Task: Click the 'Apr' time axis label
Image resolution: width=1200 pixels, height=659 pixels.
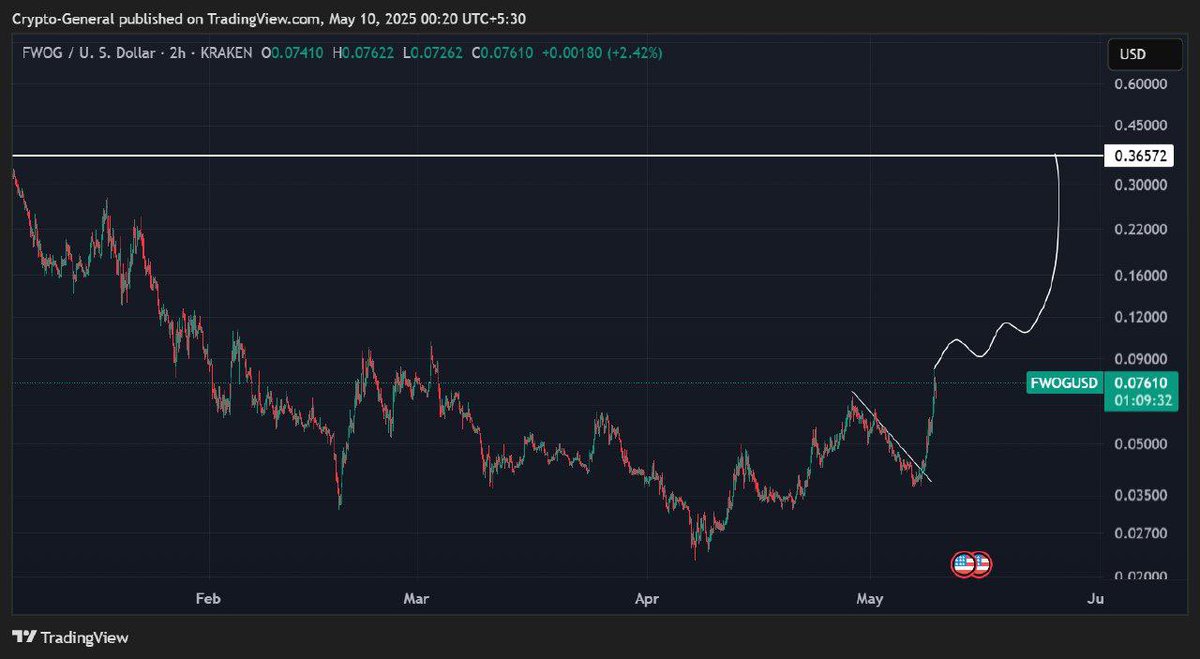Action: coord(648,599)
